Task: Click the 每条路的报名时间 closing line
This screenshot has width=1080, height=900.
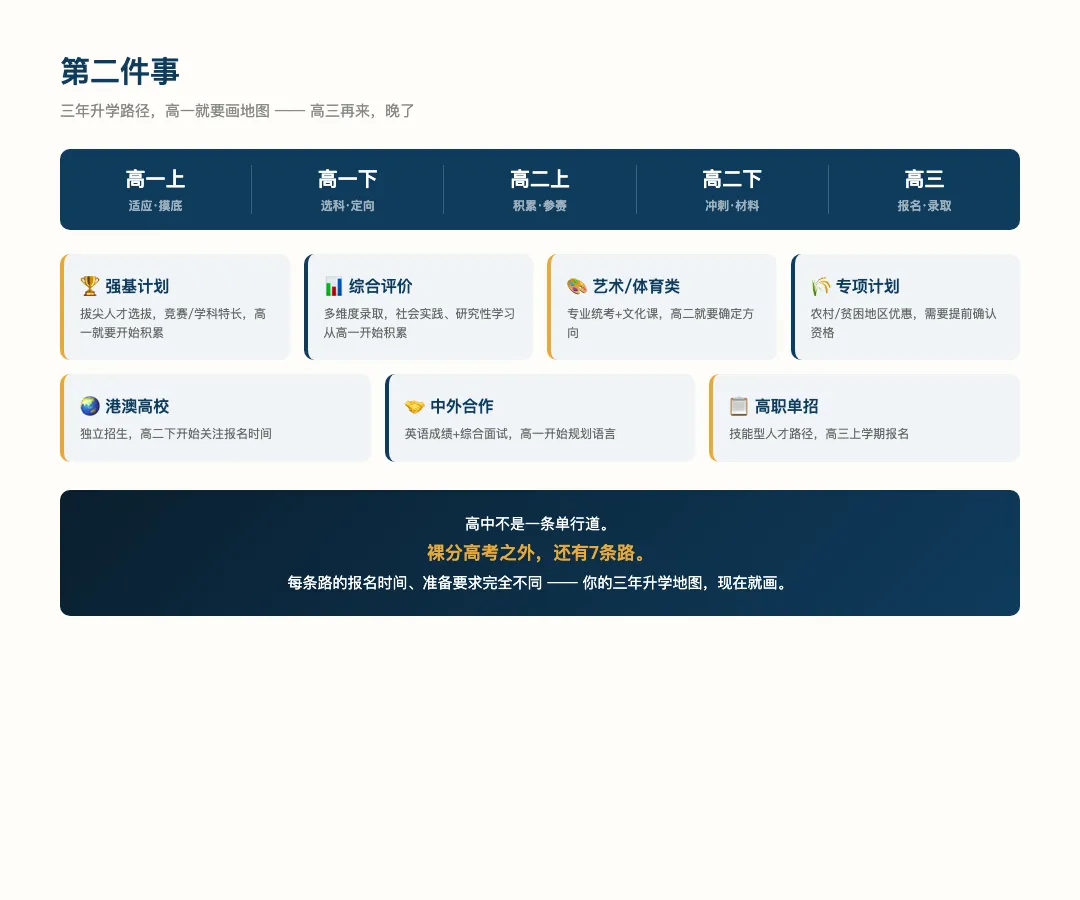Action: (539, 583)
